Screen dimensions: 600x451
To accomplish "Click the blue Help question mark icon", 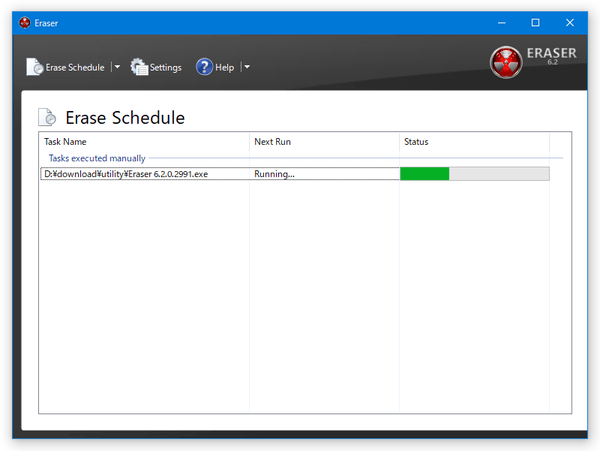I will click(204, 67).
